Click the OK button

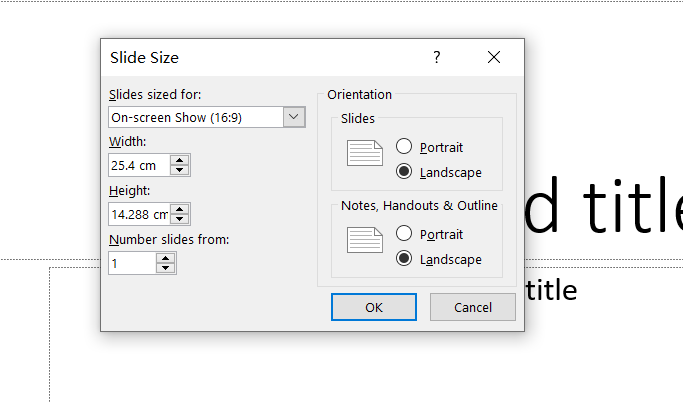pos(373,307)
